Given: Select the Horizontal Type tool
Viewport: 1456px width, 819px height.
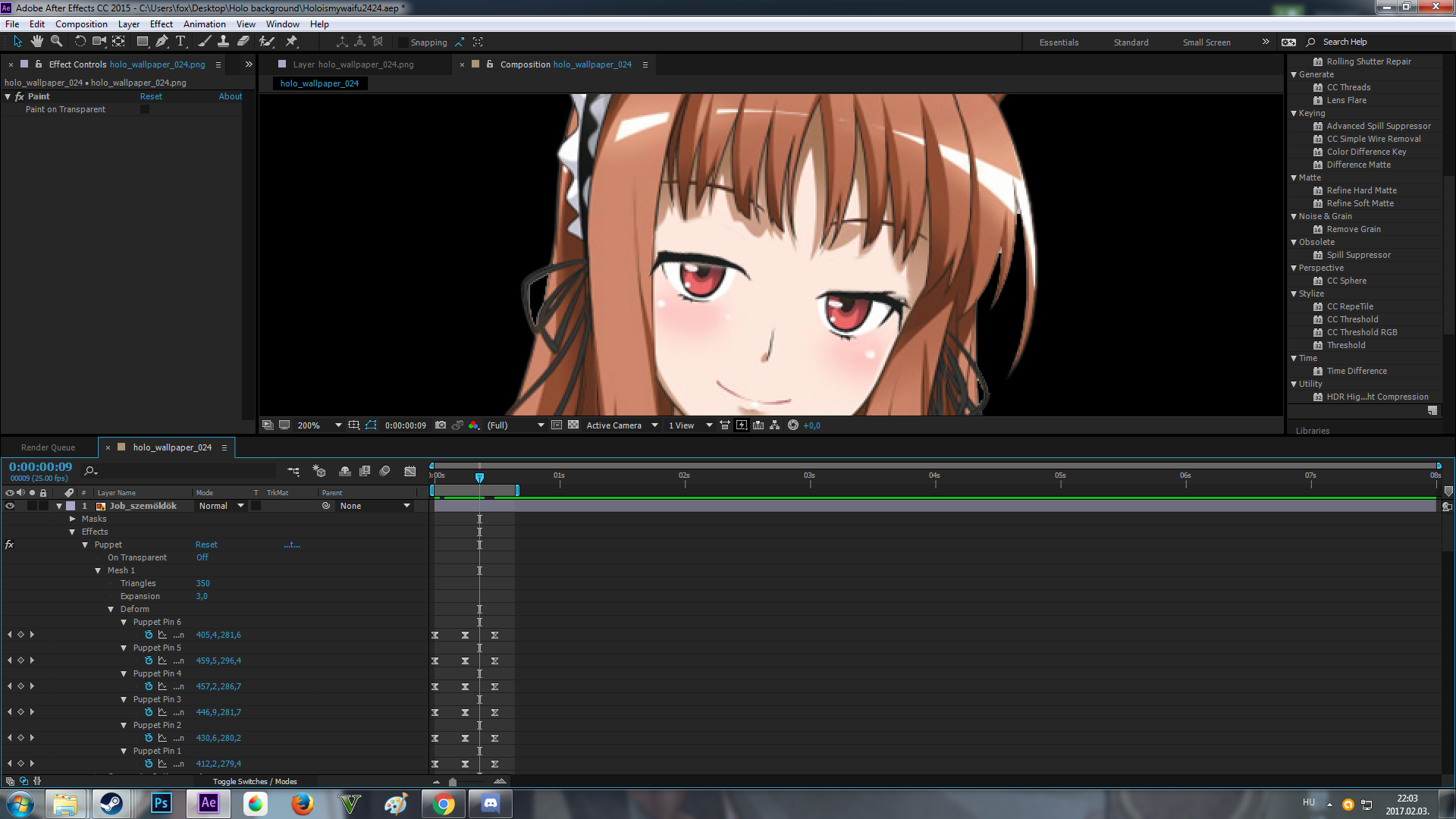Looking at the screenshot, I should (180, 42).
